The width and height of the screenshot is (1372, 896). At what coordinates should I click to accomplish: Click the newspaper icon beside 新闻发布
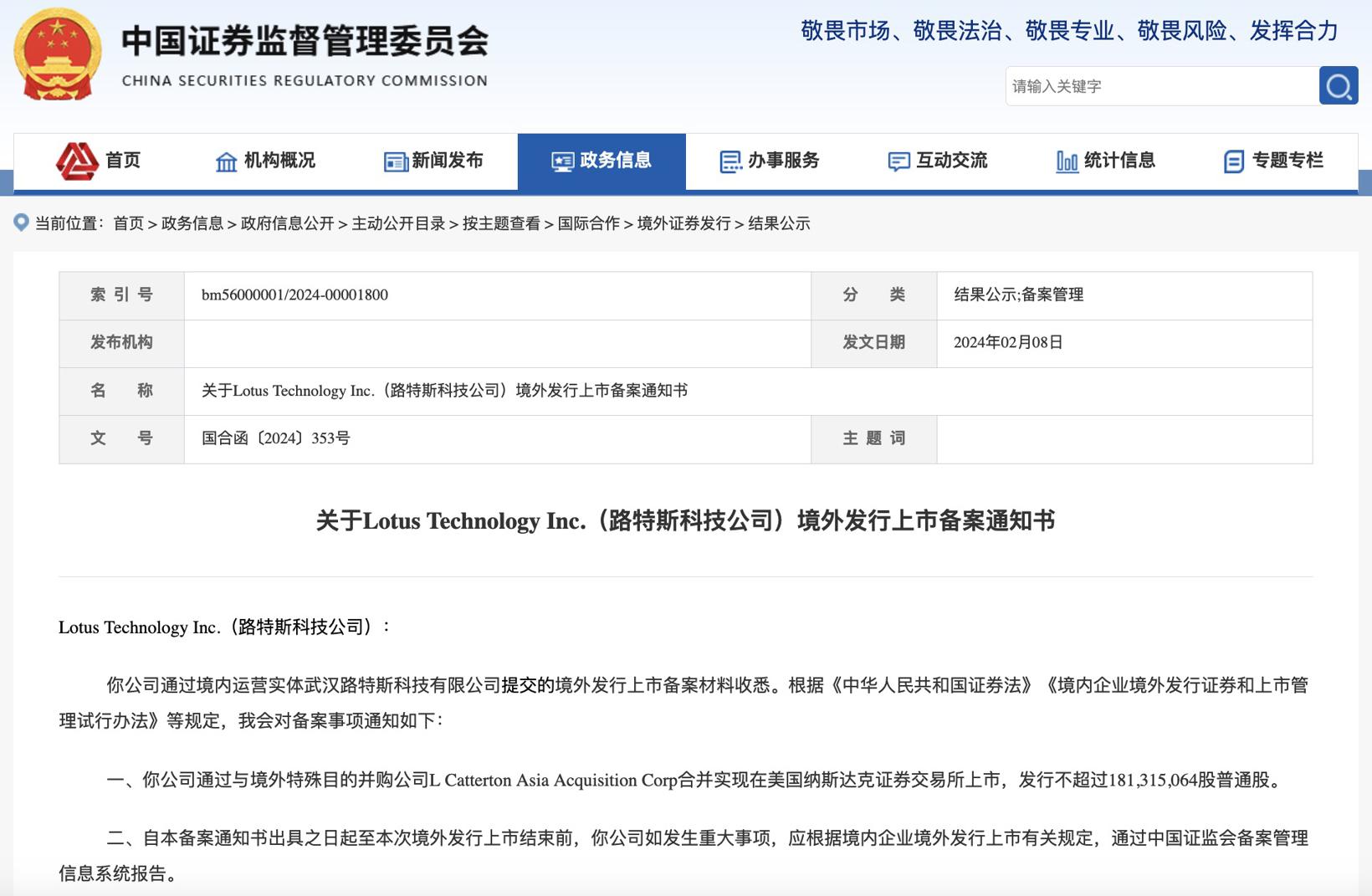395,161
